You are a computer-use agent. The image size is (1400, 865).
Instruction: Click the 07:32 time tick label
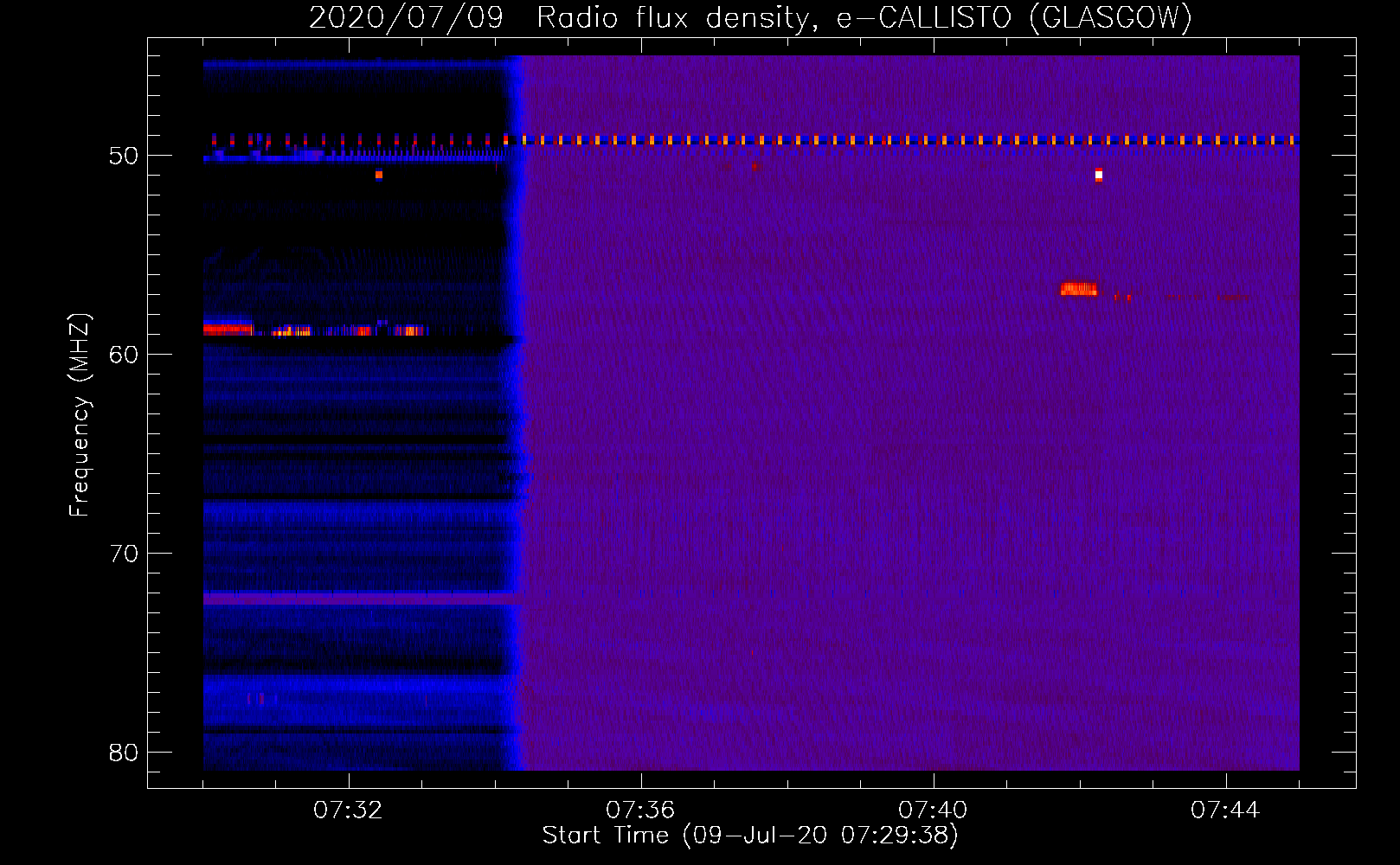tap(348, 811)
